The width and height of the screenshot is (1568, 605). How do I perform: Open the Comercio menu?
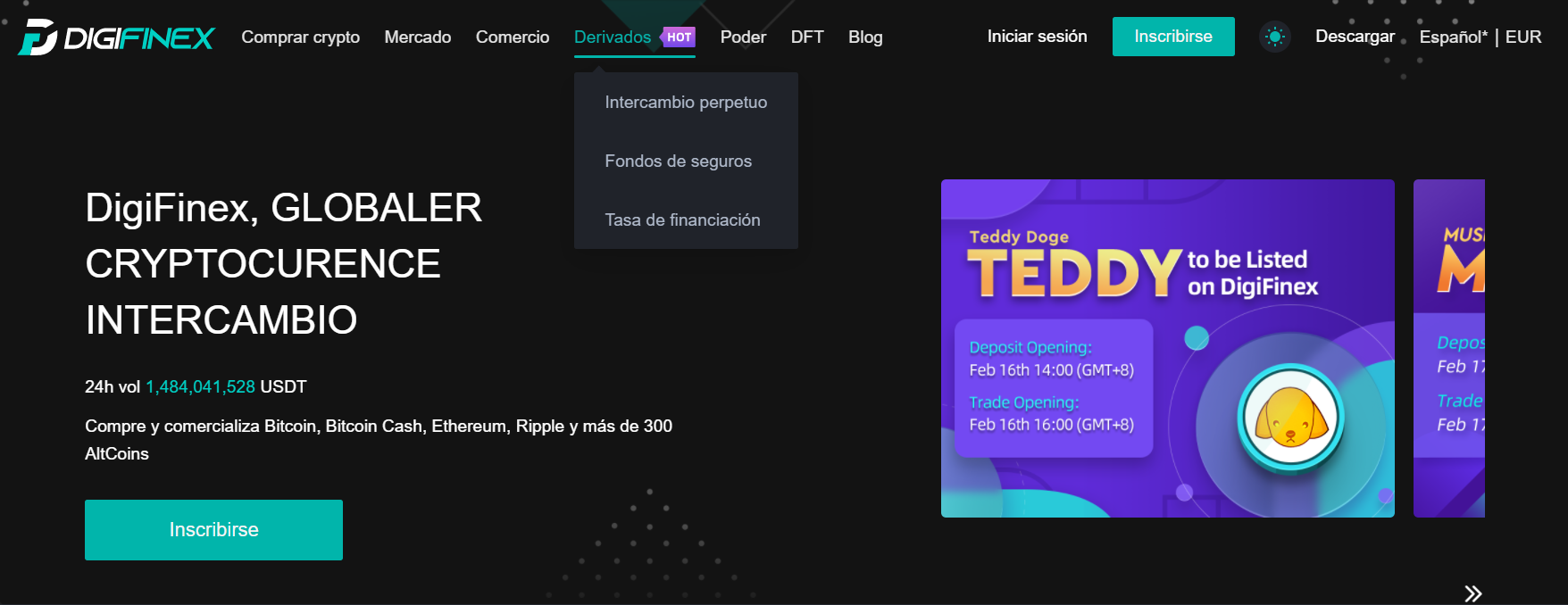point(513,37)
